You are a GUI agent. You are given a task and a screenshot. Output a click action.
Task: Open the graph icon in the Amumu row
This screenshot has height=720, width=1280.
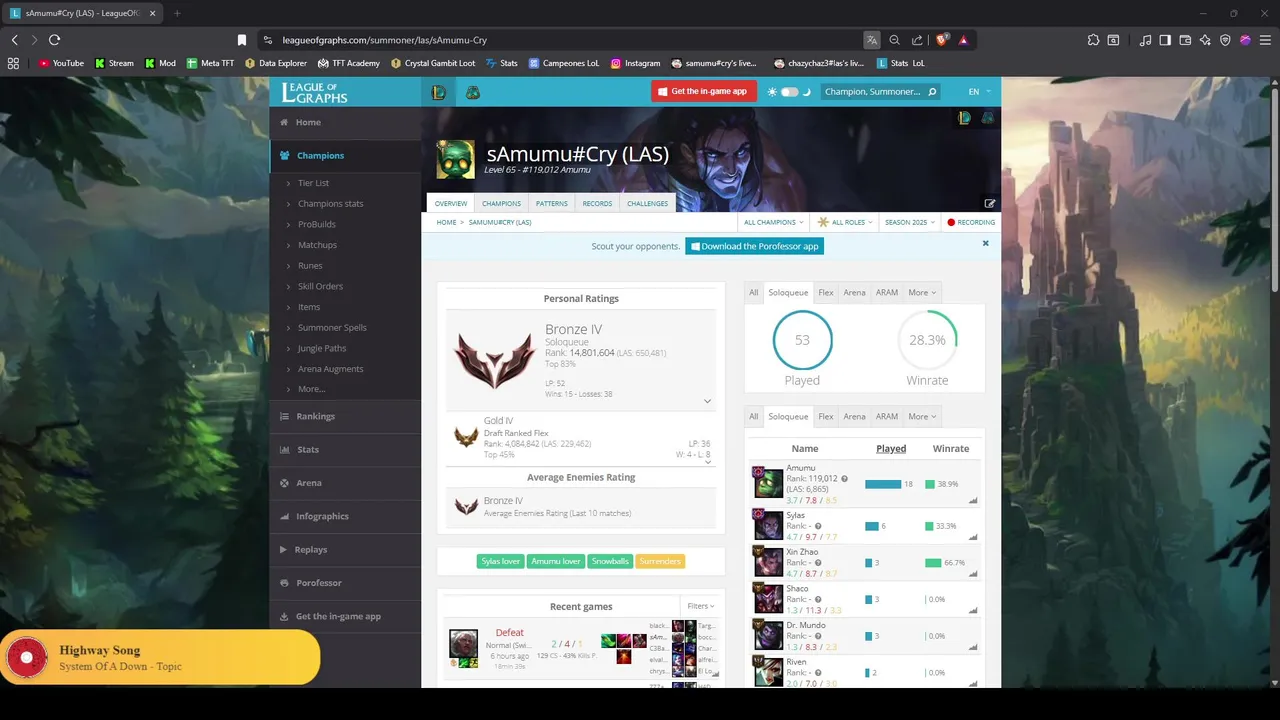(x=972, y=500)
